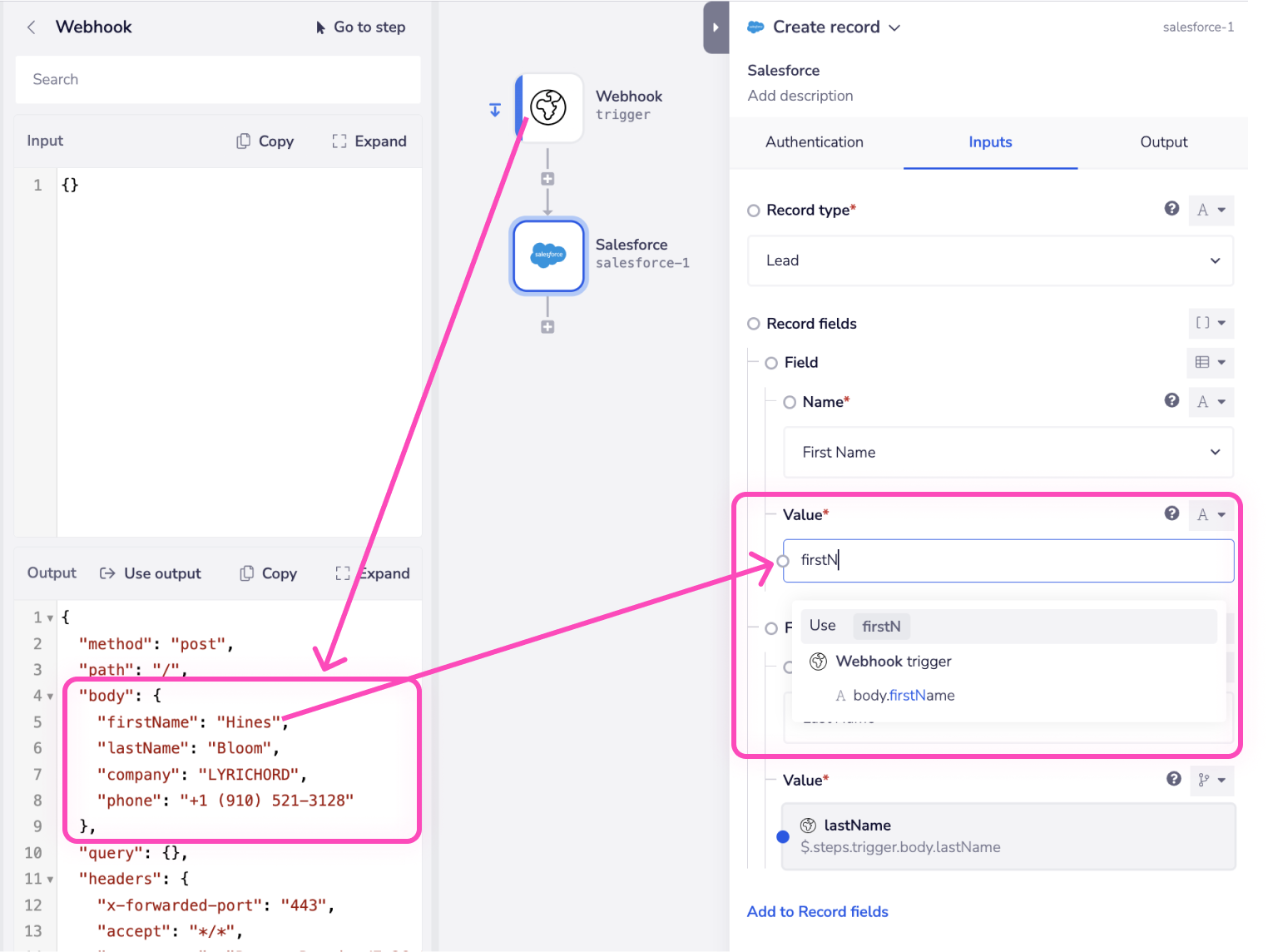Viewport: 1268px width, 952px height.
Task: Click Add to Record fields link
Action: (817, 912)
